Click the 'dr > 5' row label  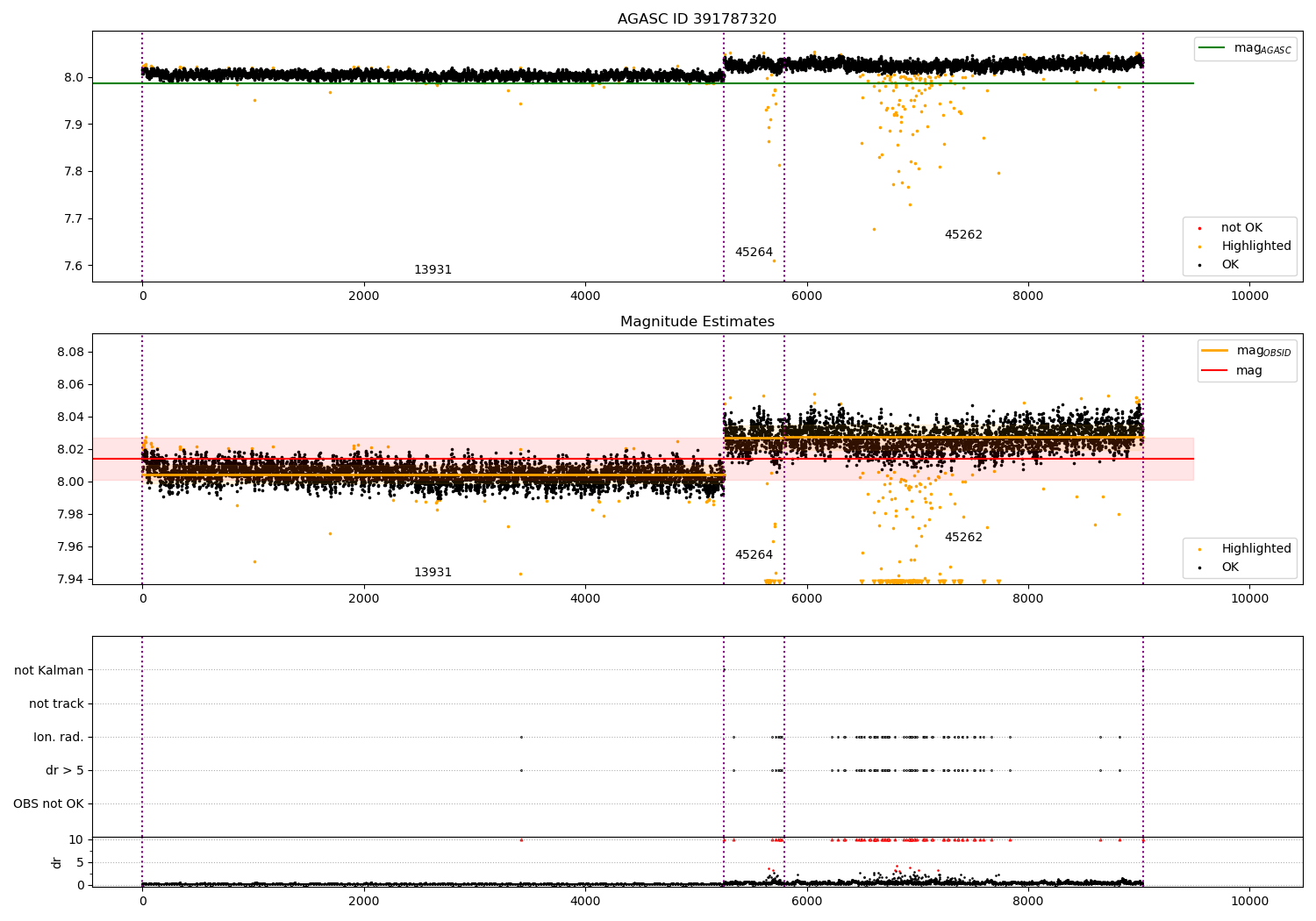point(65,771)
